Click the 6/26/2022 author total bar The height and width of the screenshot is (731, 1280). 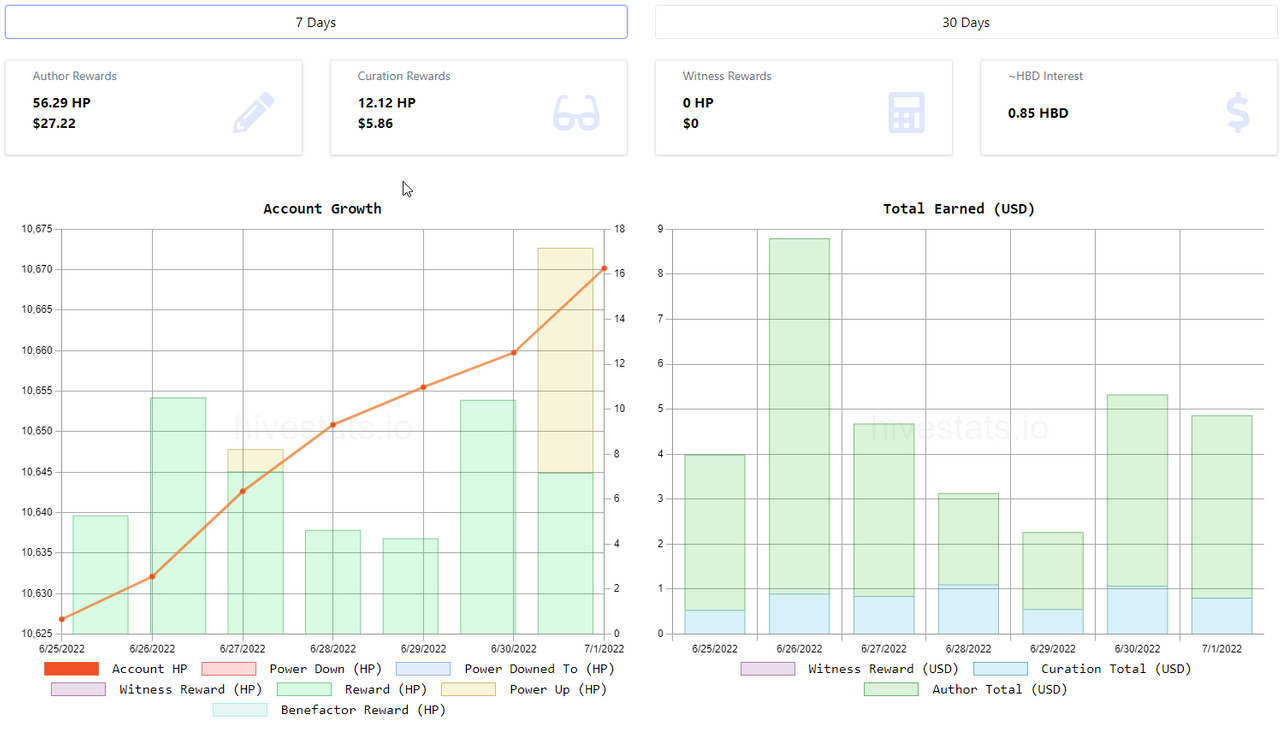click(x=799, y=416)
